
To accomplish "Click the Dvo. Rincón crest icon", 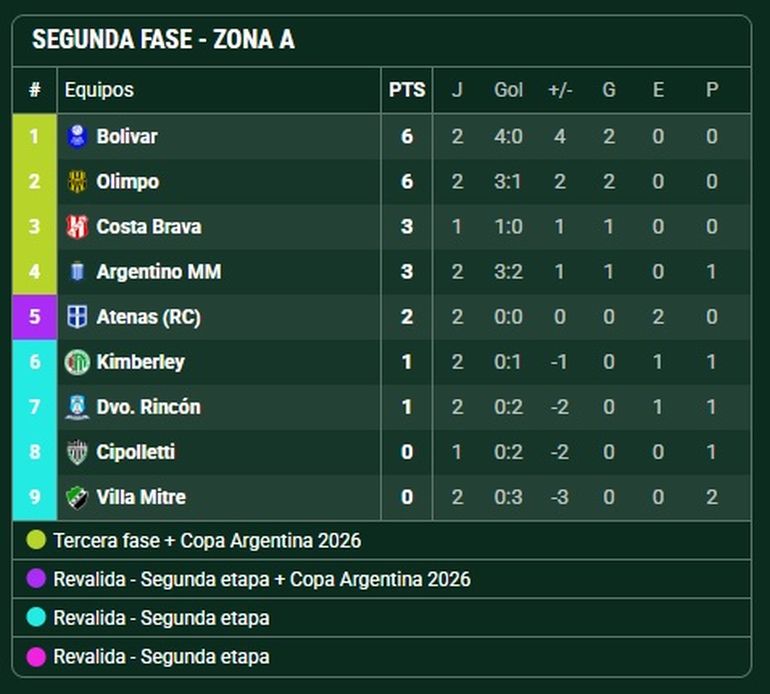I will coord(77,407).
